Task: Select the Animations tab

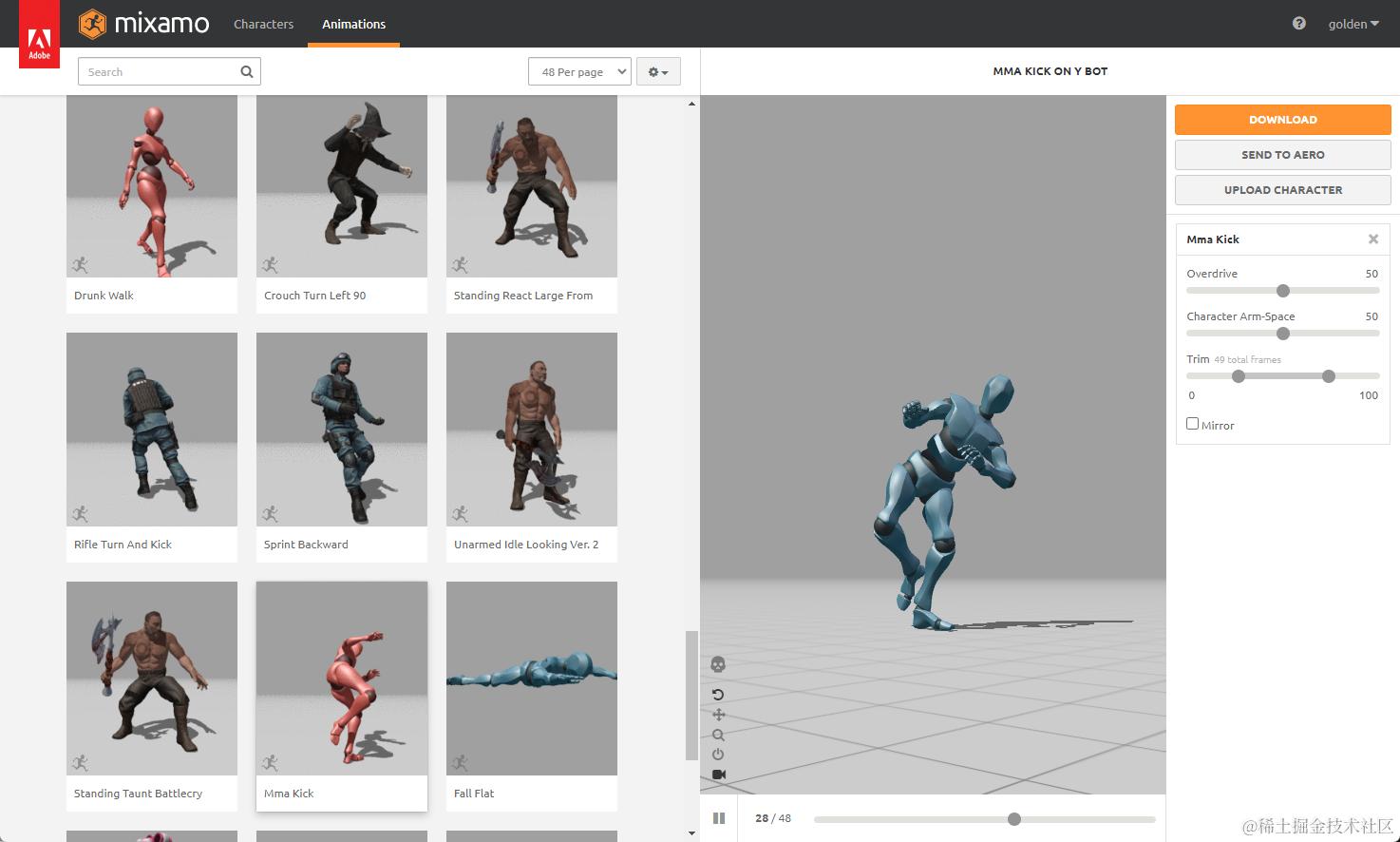Action: pyautogui.click(x=353, y=24)
